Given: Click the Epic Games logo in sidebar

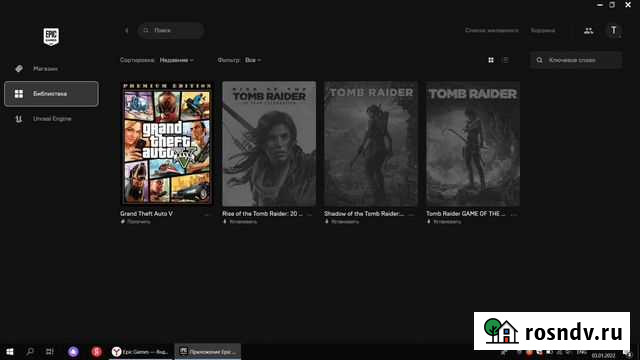Looking at the screenshot, I should click(x=51, y=37).
